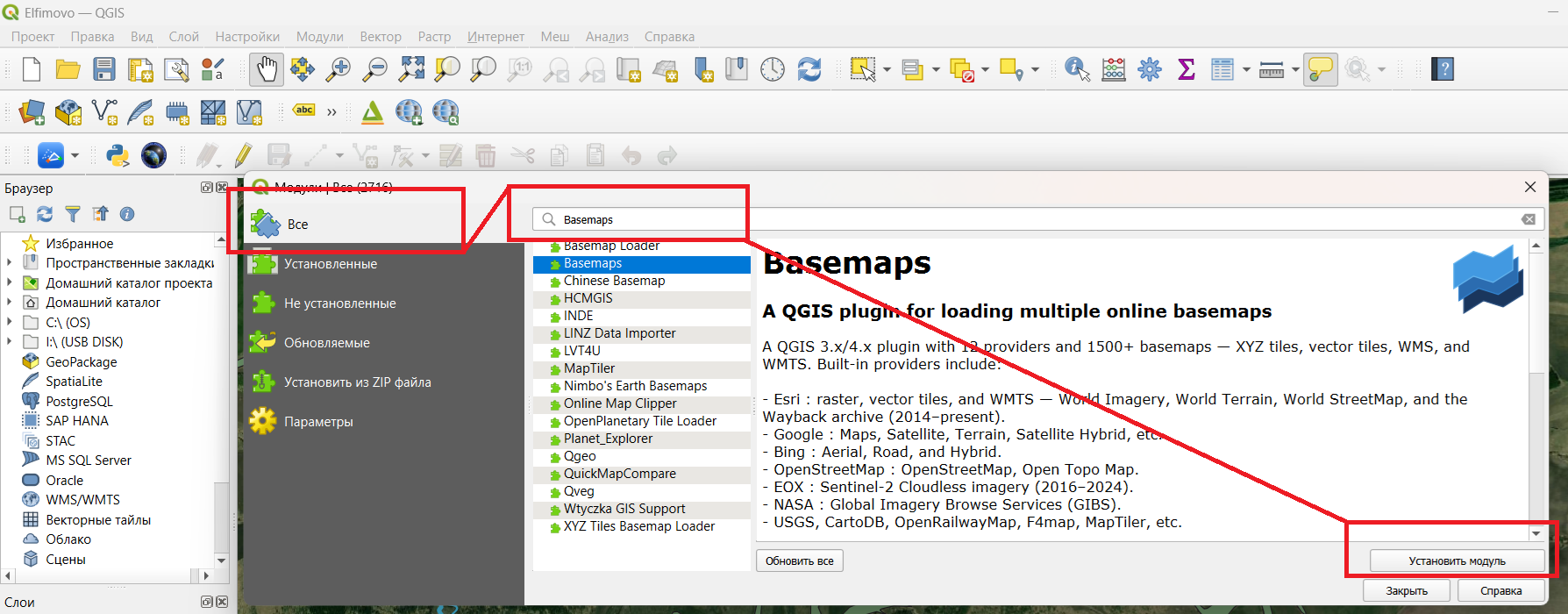Open the style manager icon
Screen dimensions: 1568x614
213,69
